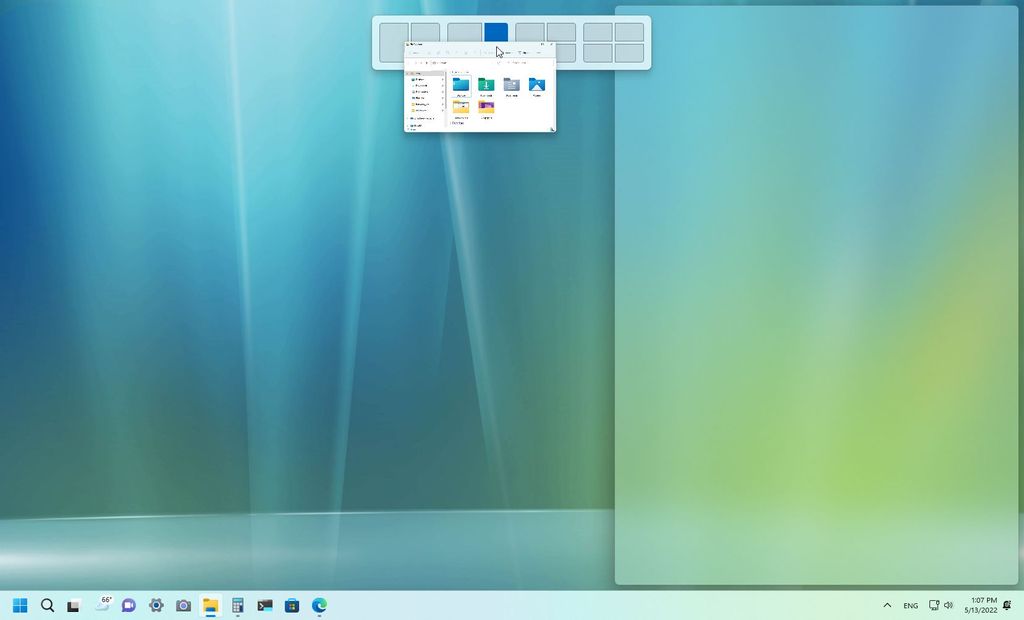The image size is (1024, 620).
Task: Select the highlighted blue snap layout zone
Action: [x=496, y=31]
